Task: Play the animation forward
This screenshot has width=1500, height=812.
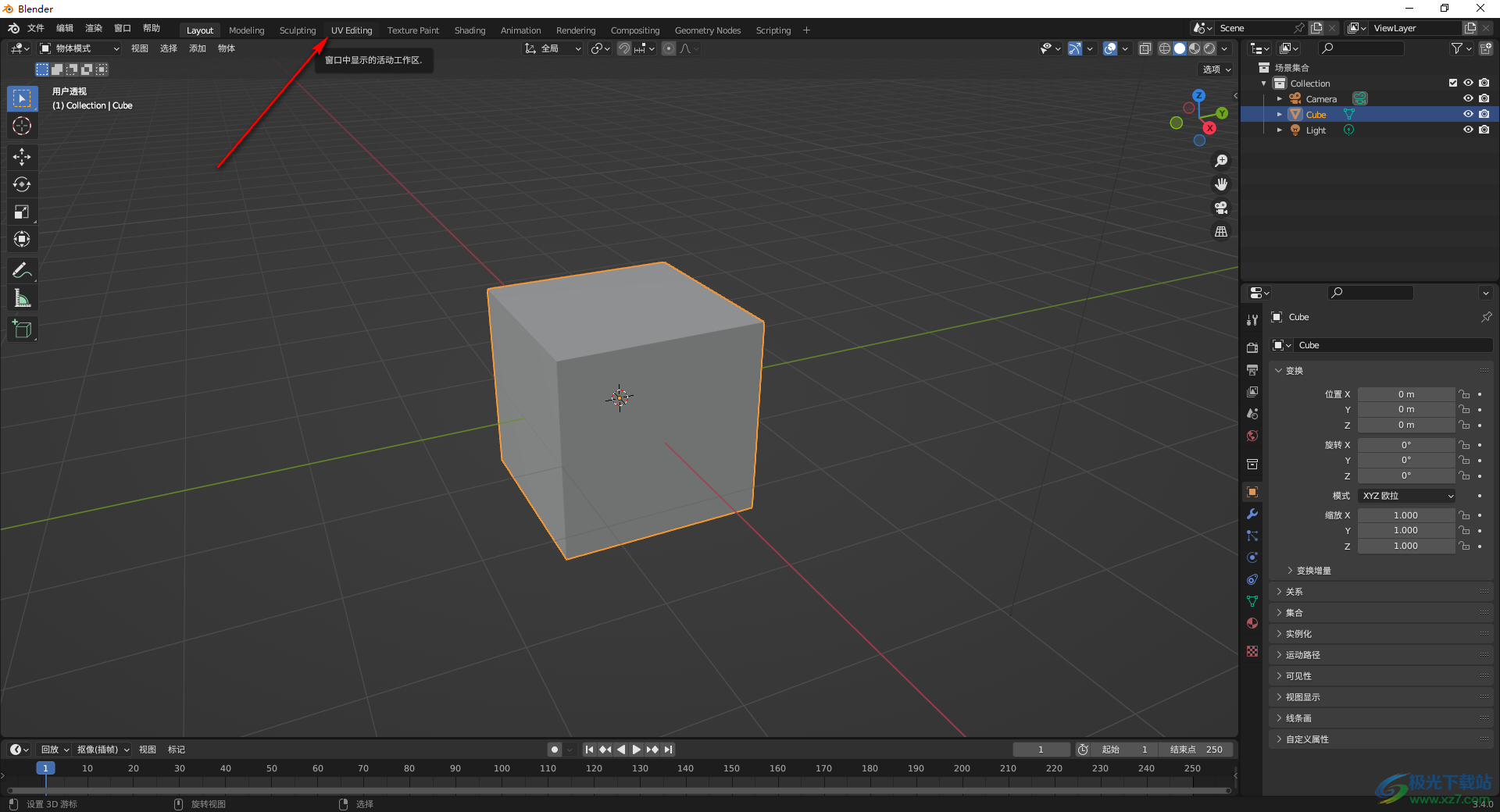Action: coord(636,750)
